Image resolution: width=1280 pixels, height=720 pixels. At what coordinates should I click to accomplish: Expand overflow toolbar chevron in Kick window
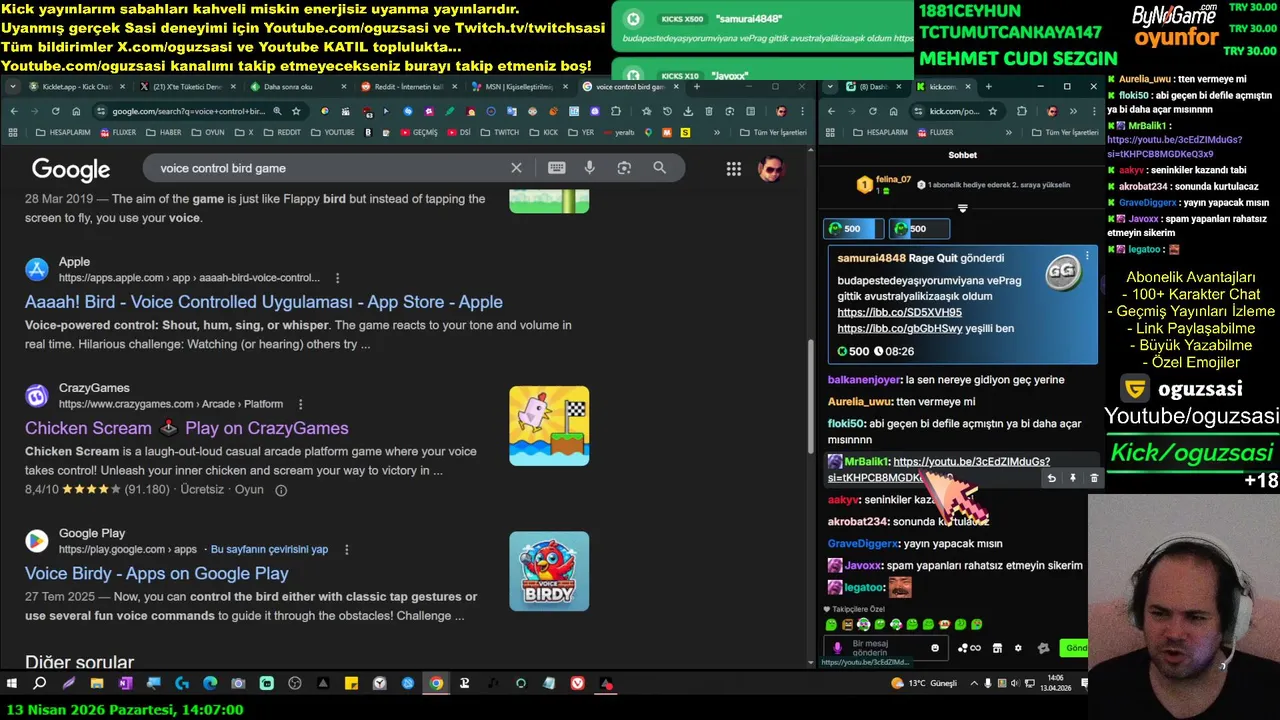1073,111
